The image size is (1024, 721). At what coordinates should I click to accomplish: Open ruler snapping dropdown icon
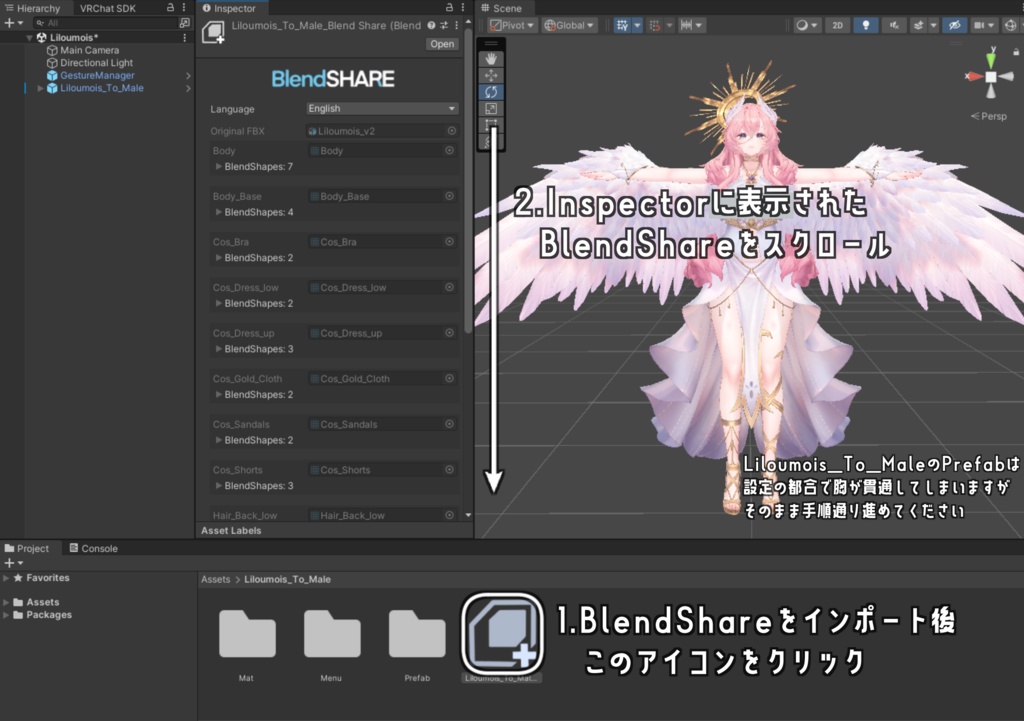point(691,25)
